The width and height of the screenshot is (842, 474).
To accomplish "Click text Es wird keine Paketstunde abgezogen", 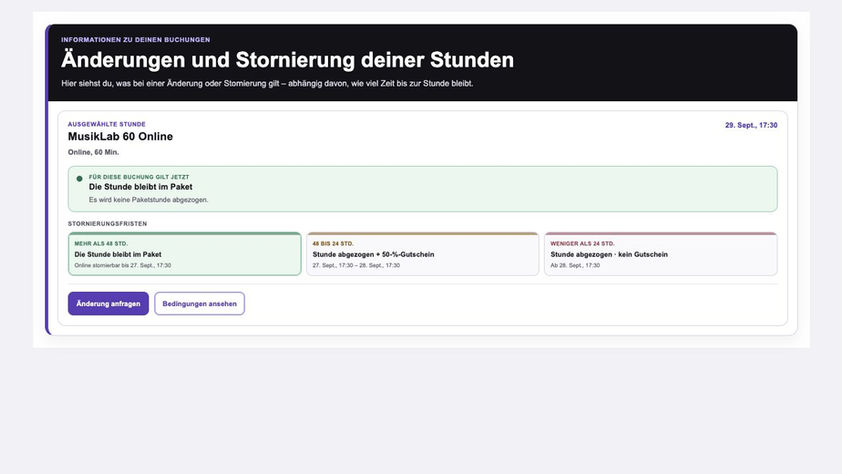I will (148, 200).
